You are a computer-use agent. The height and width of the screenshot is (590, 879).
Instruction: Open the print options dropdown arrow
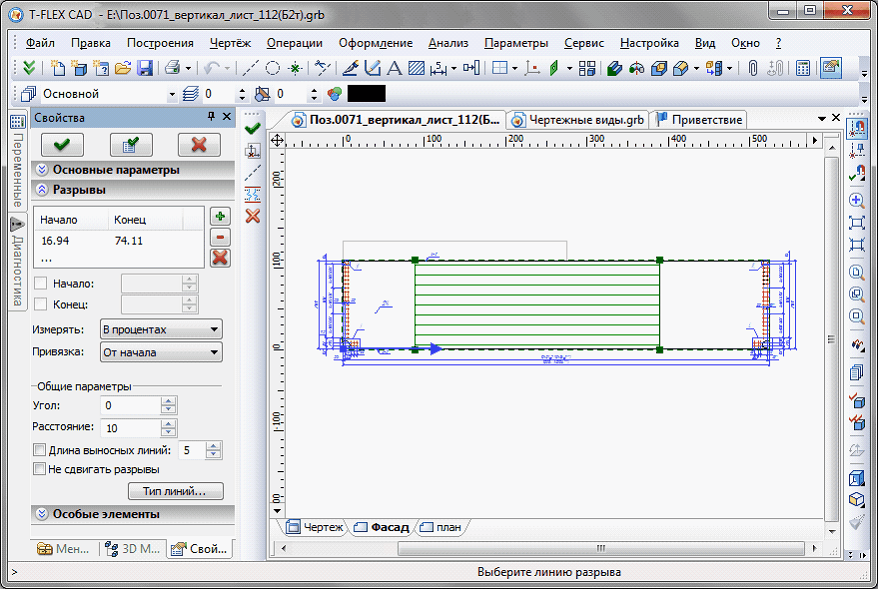[x=188, y=68]
